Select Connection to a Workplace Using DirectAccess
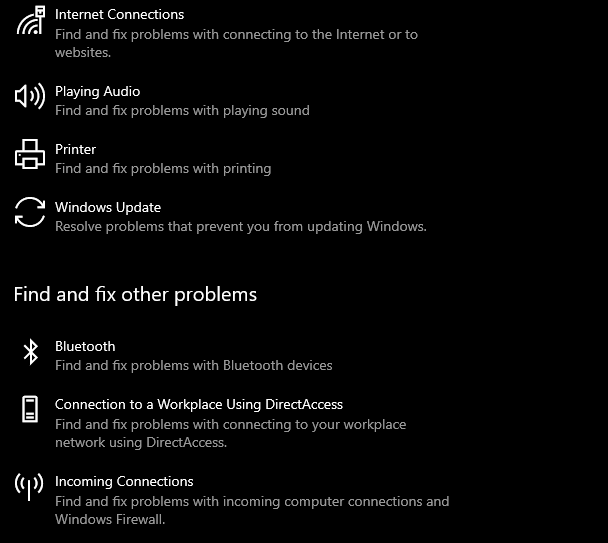This screenshot has width=608, height=543. [x=199, y=405]
